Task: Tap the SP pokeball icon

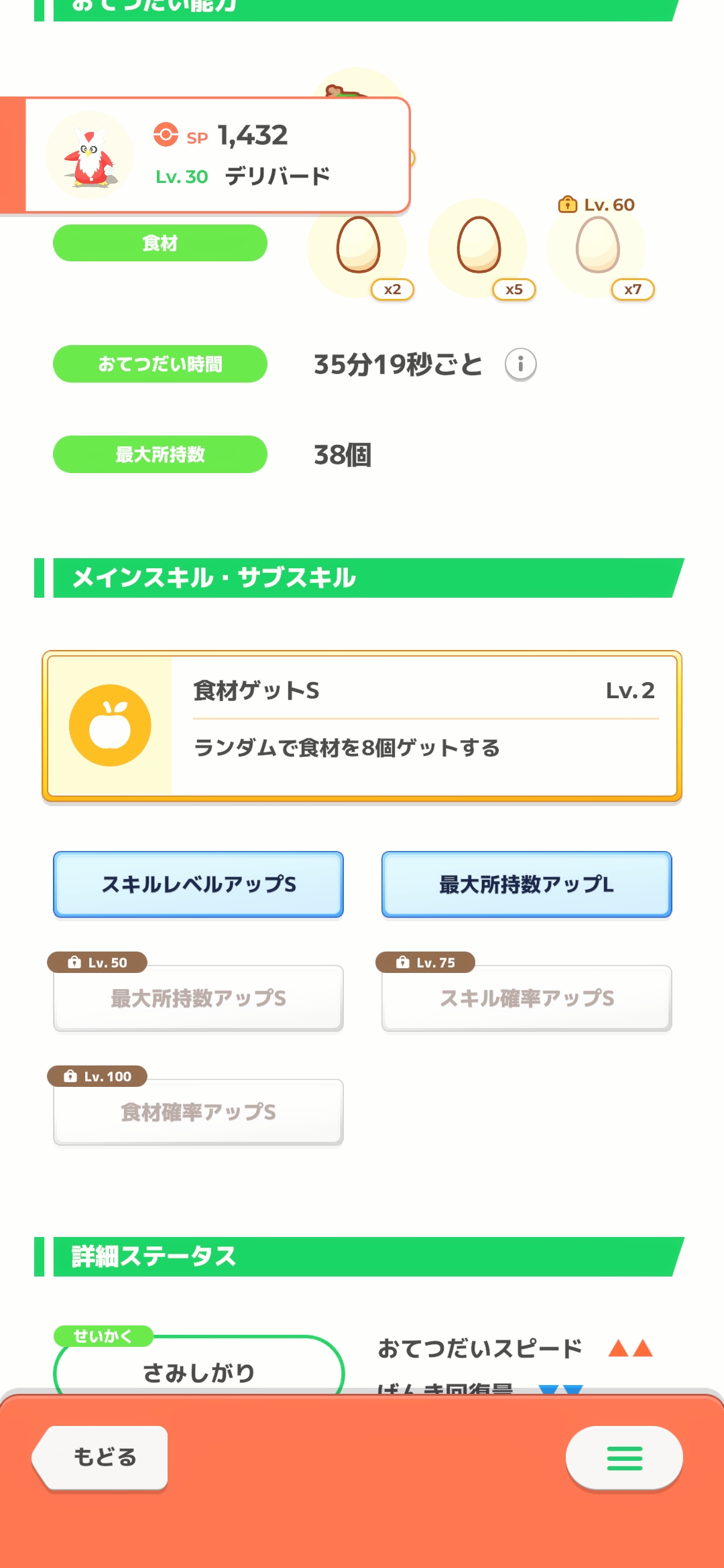Action: 166,135
